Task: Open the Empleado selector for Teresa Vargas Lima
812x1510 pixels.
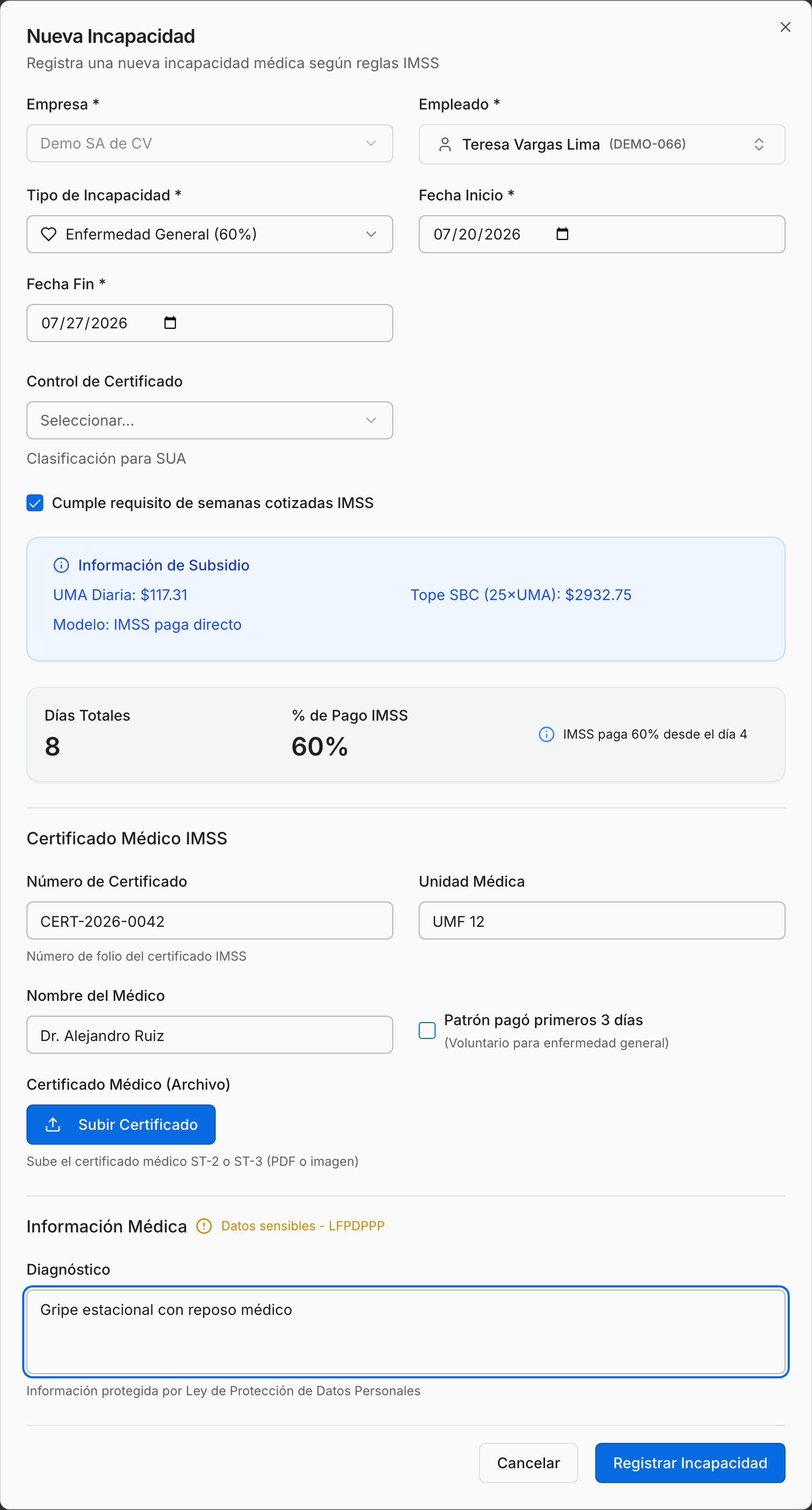Action: pyautogui.click(x=602, y=144)
